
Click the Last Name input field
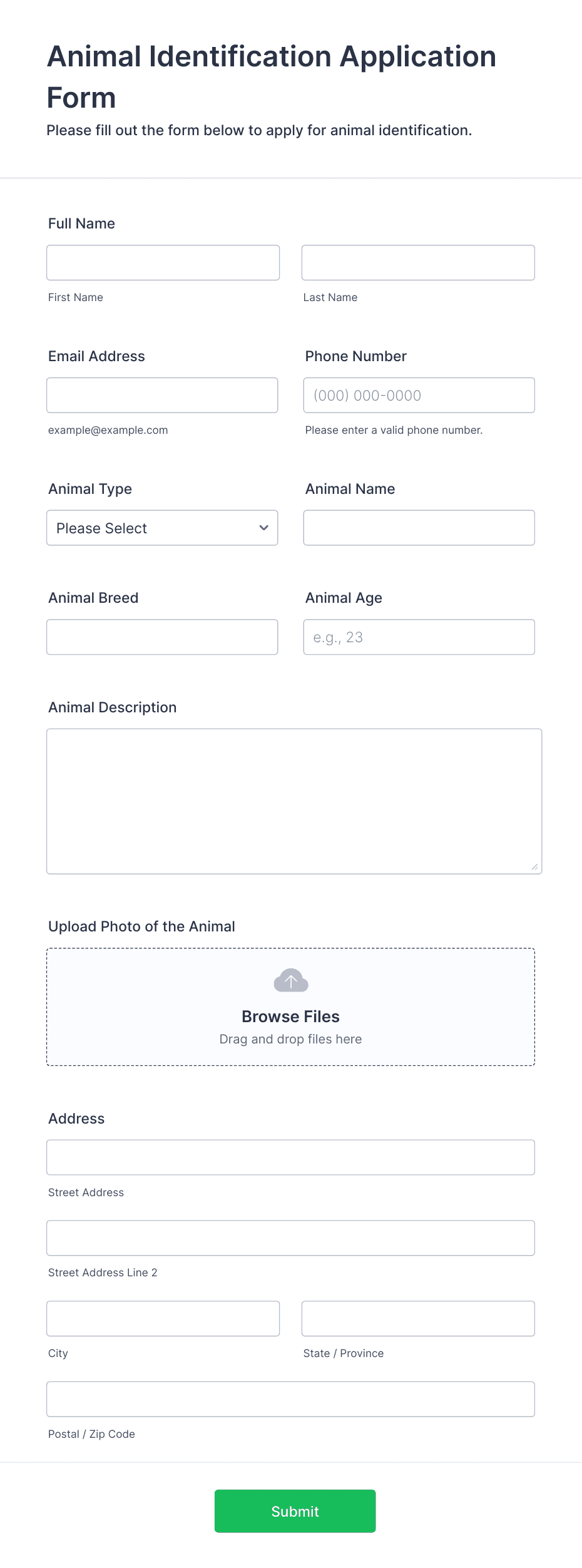click(x=418, y=262)
